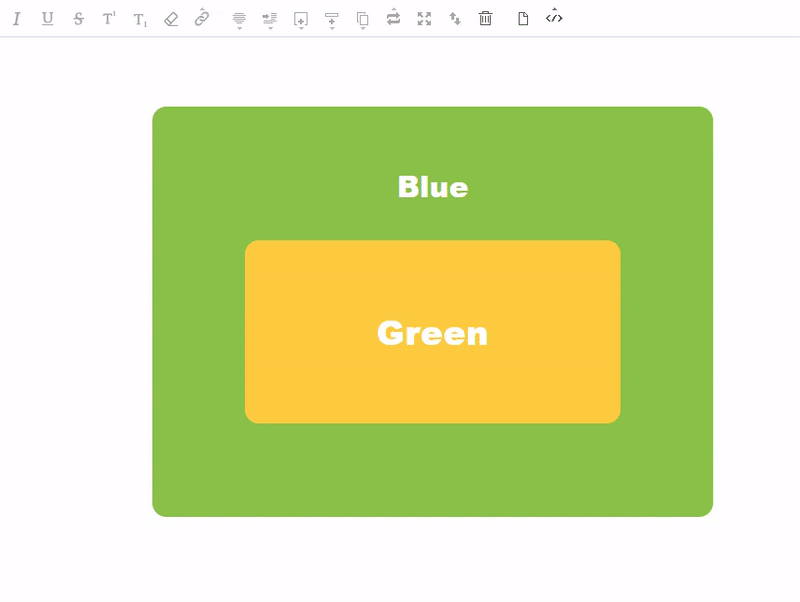Viewport: 800px width, 602px height.
Task: Open the add-row-with-plus dropdown
Action: tap(332, 20)
